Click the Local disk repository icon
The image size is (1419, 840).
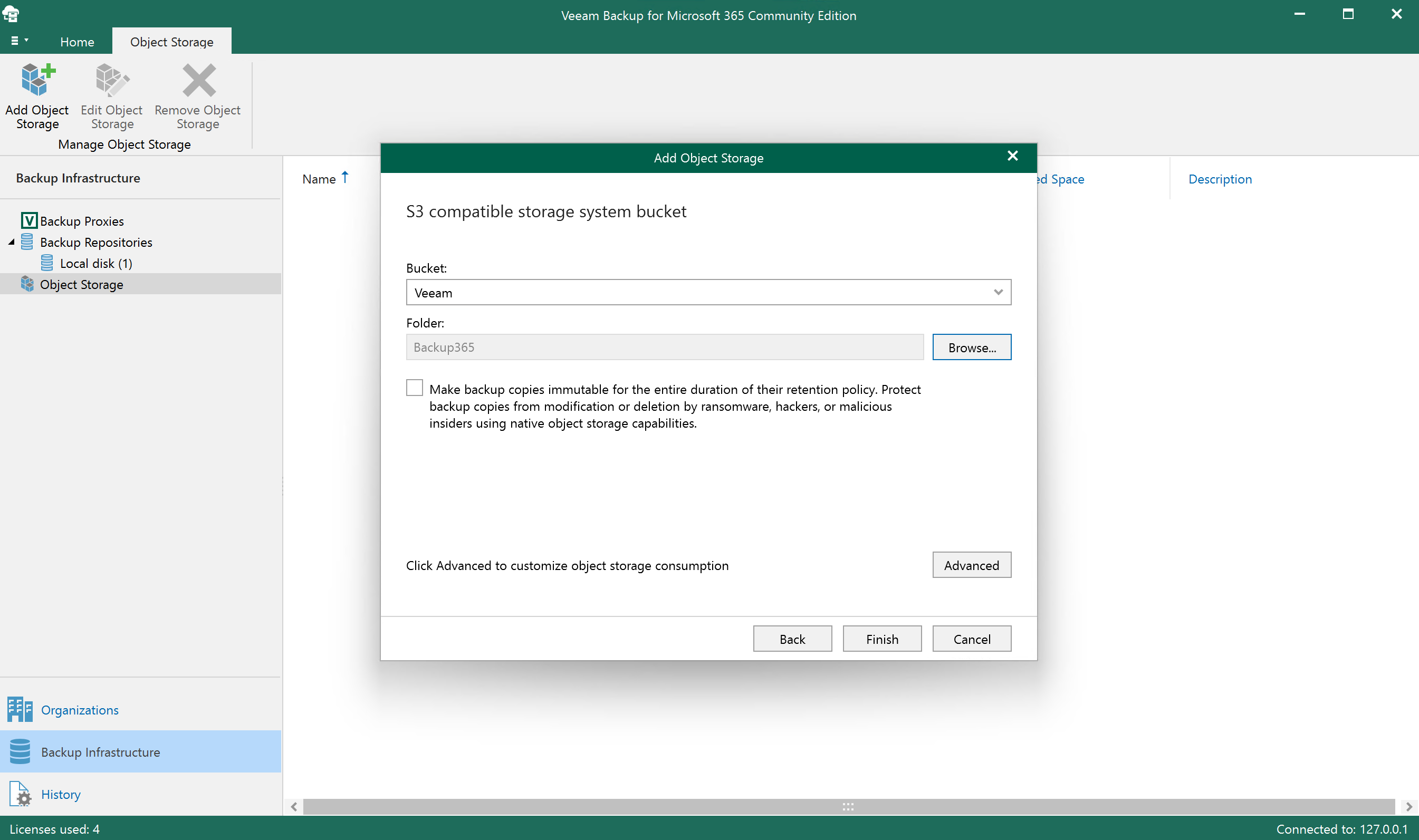tap(48, 263)
